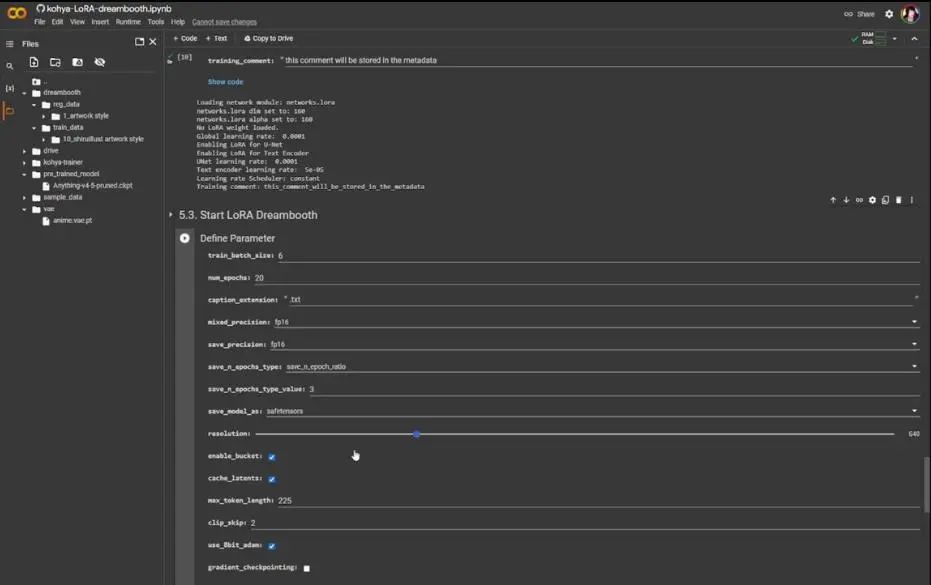Click the mount Google Drive icon
The width and height of the screenshot is (931, 585).
click(x=77, y=62)
